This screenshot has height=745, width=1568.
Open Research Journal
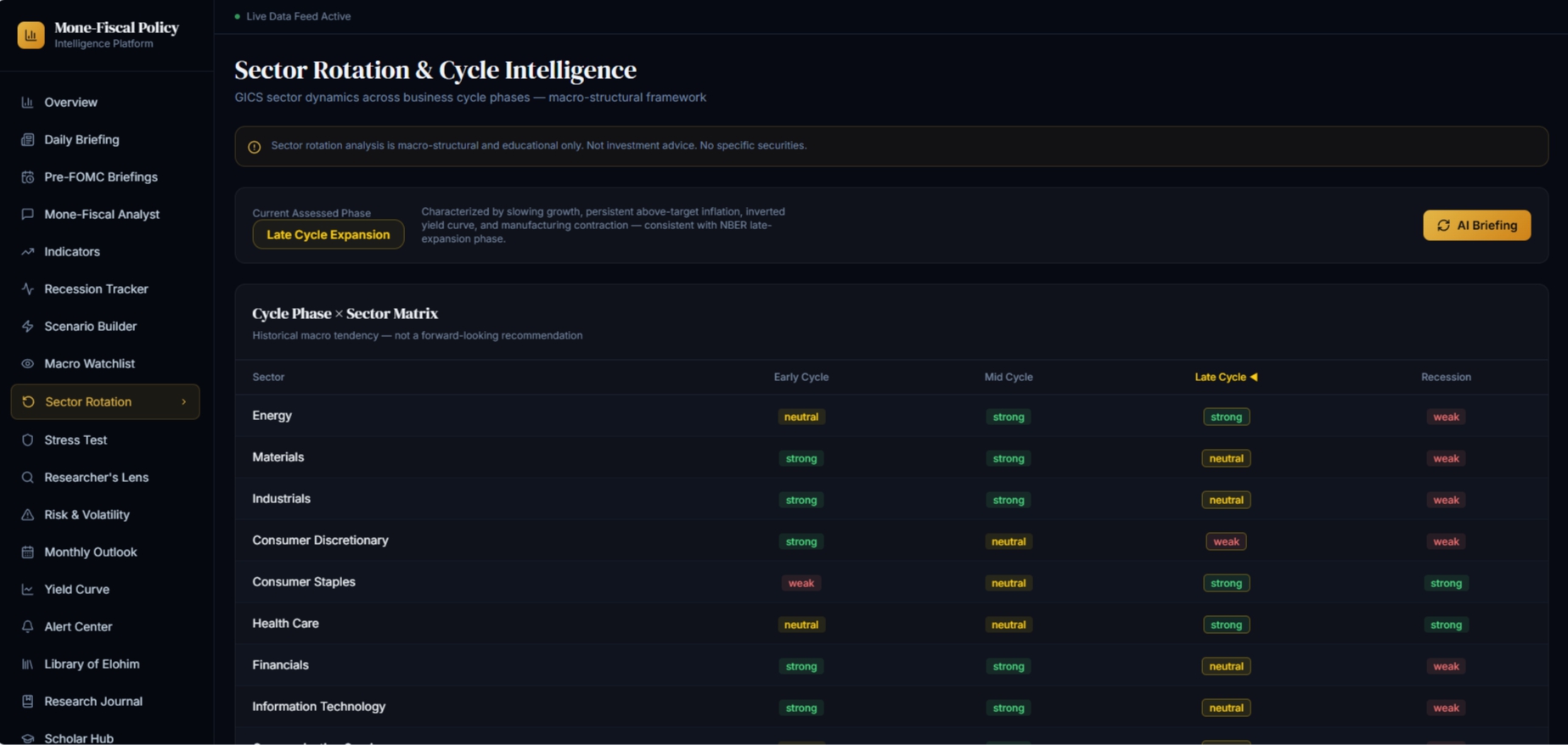pyautogui.click(x=105, y=701)
